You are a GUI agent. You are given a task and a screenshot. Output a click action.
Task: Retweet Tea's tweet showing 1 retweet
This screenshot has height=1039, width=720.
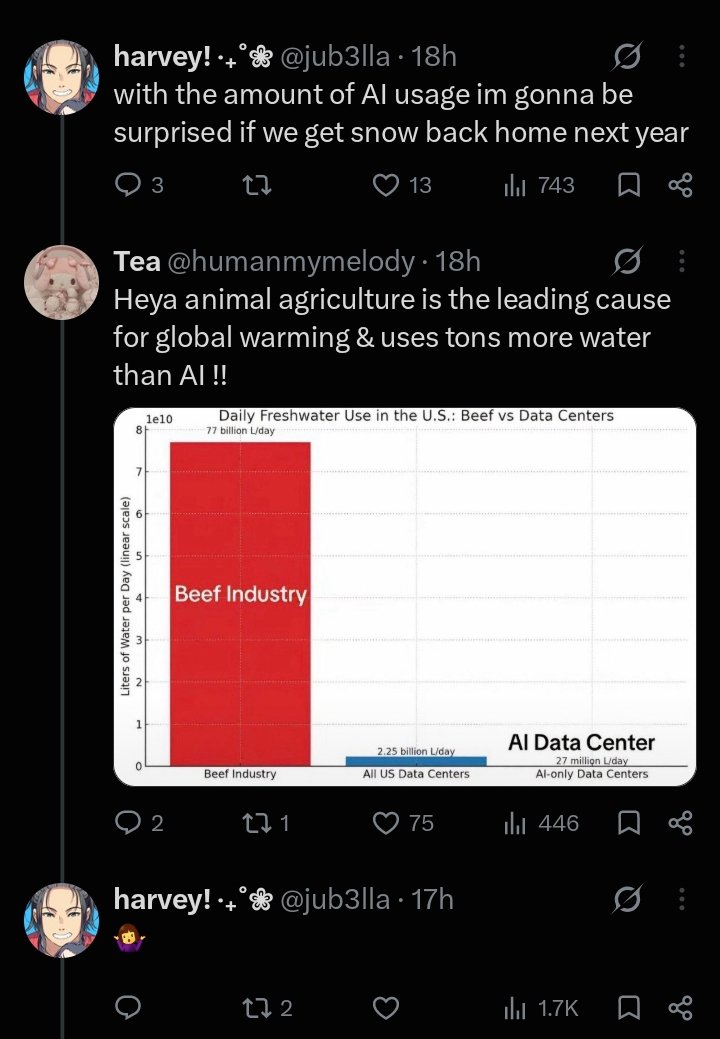[257, 823]
